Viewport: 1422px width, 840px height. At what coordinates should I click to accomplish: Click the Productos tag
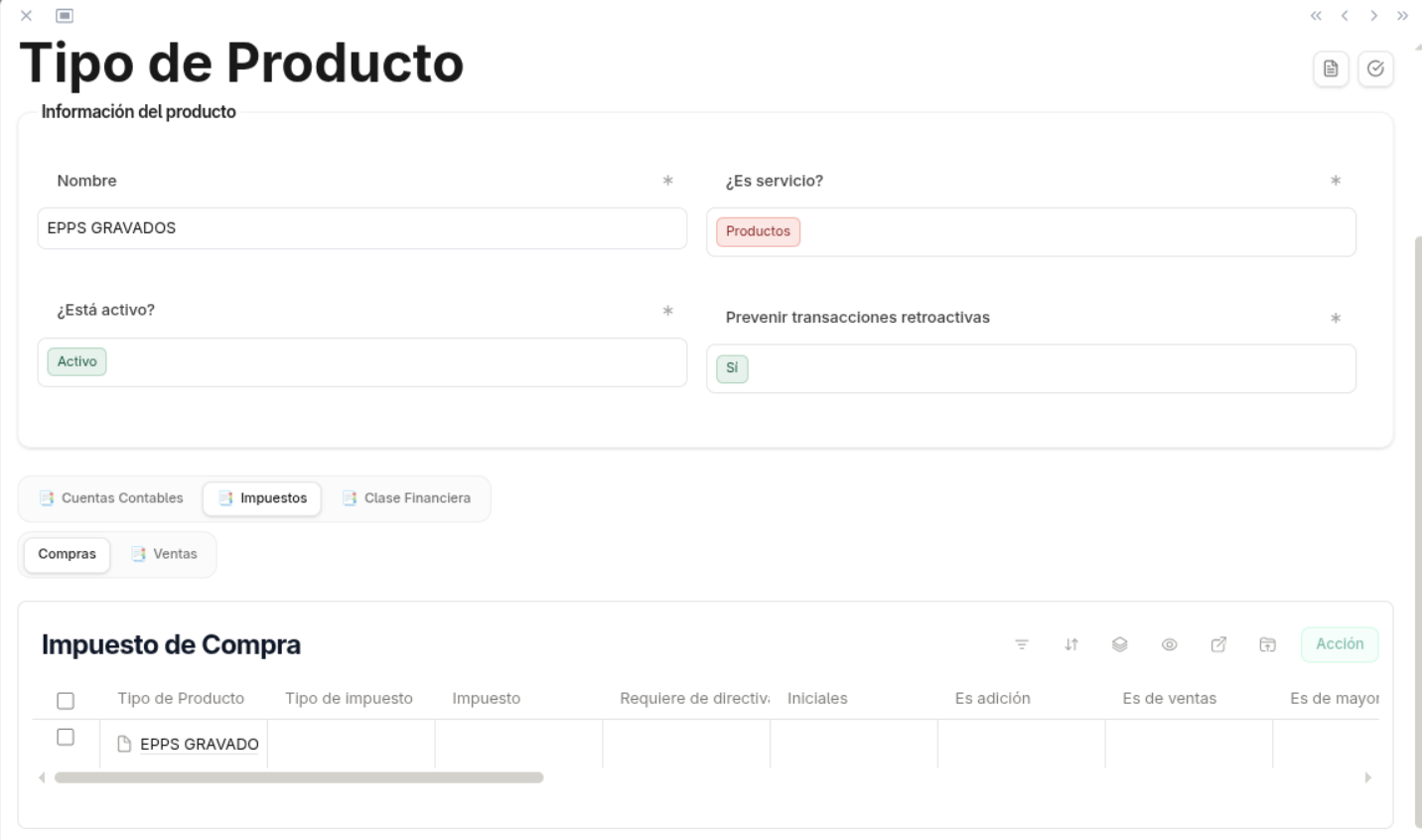(x=758, y=231)
